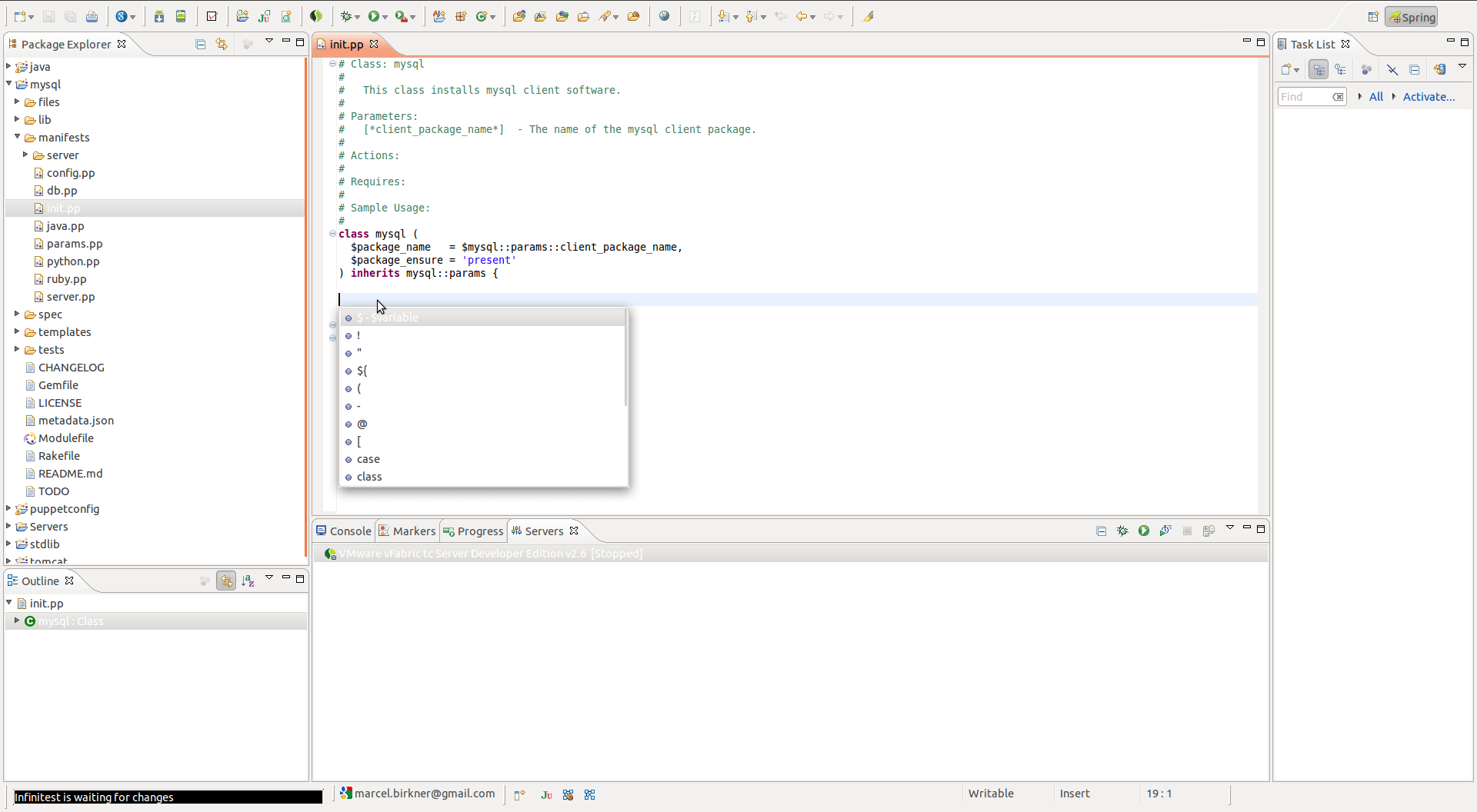Collapse all in Package Explorer
This screenshot has height=812, width=1477.
(x=201, y=44)
